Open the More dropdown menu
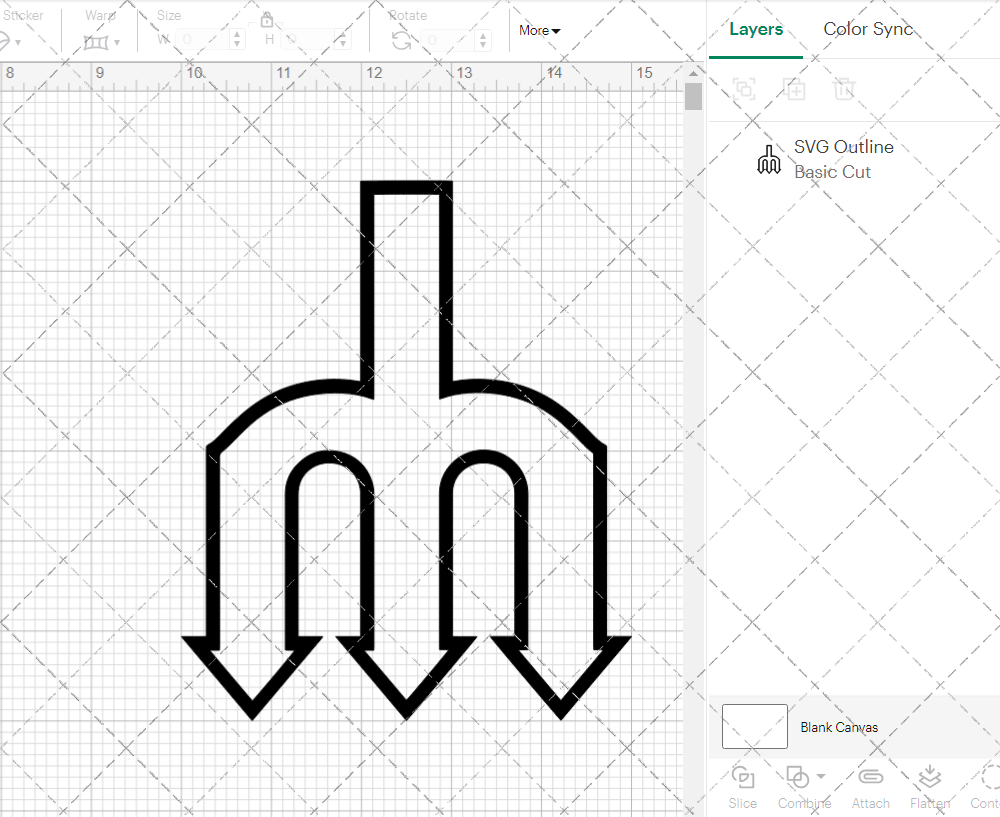 click(539, 31)
